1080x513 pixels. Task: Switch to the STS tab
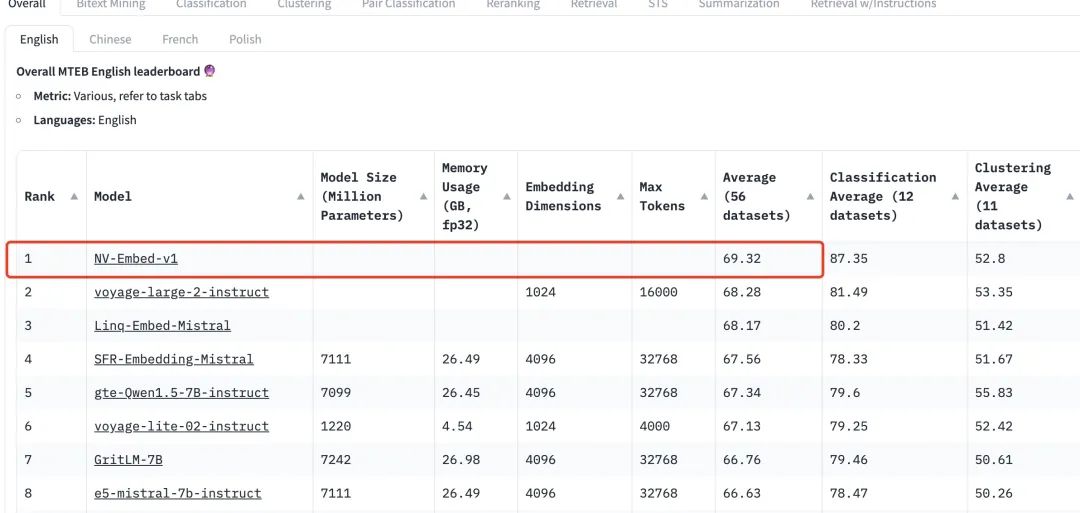tap(657, 4)
